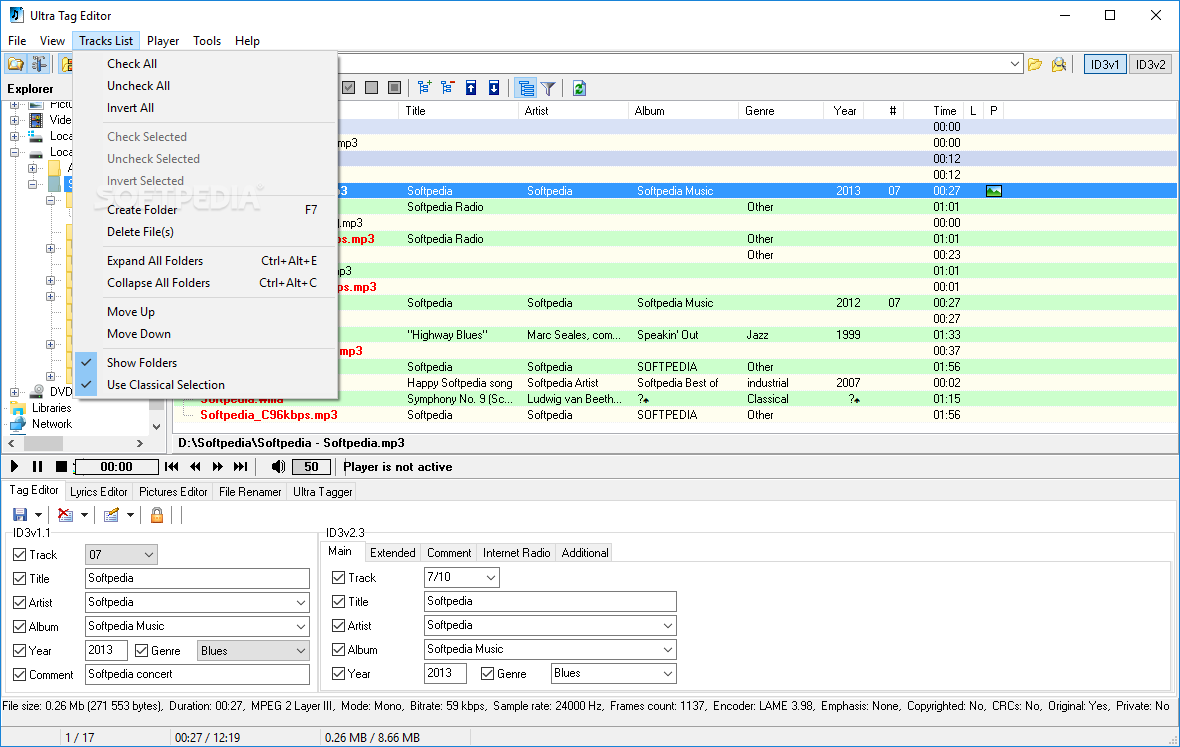Screen dimensions: 1180x747
Task: Click the Play button in player
Action: click(14, 466)
